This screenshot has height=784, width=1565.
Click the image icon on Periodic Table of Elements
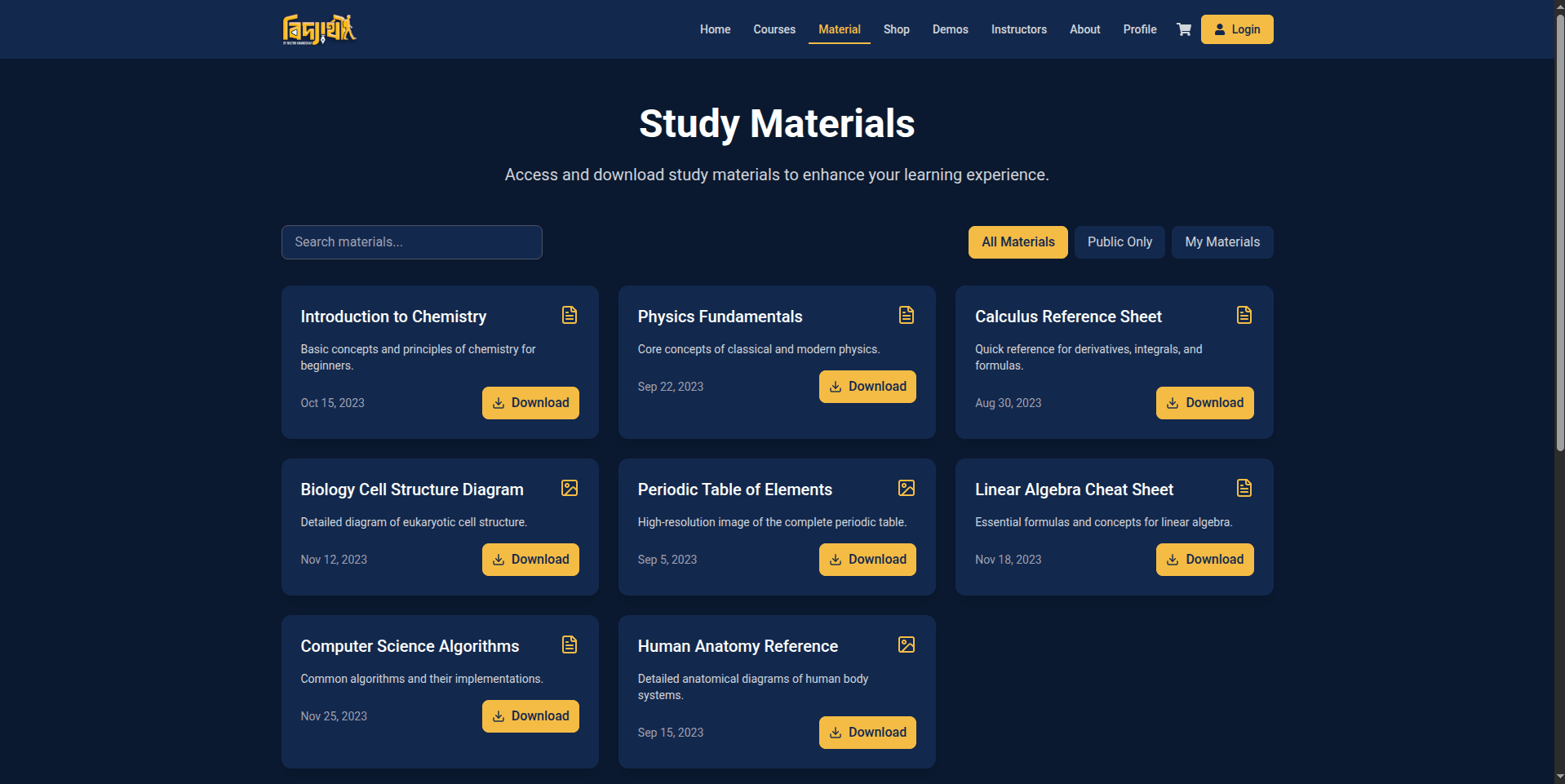point(907,488)
